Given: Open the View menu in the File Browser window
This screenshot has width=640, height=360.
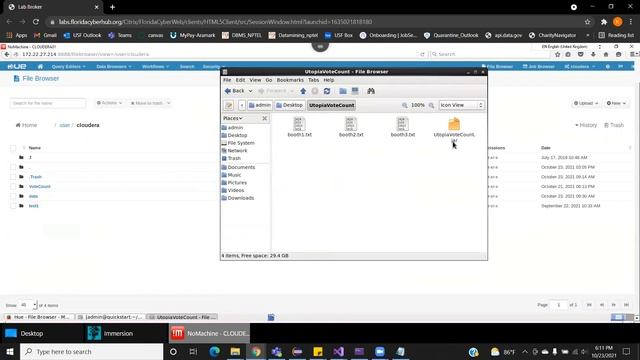Looking at the screenshot, I should pos(255,80).
